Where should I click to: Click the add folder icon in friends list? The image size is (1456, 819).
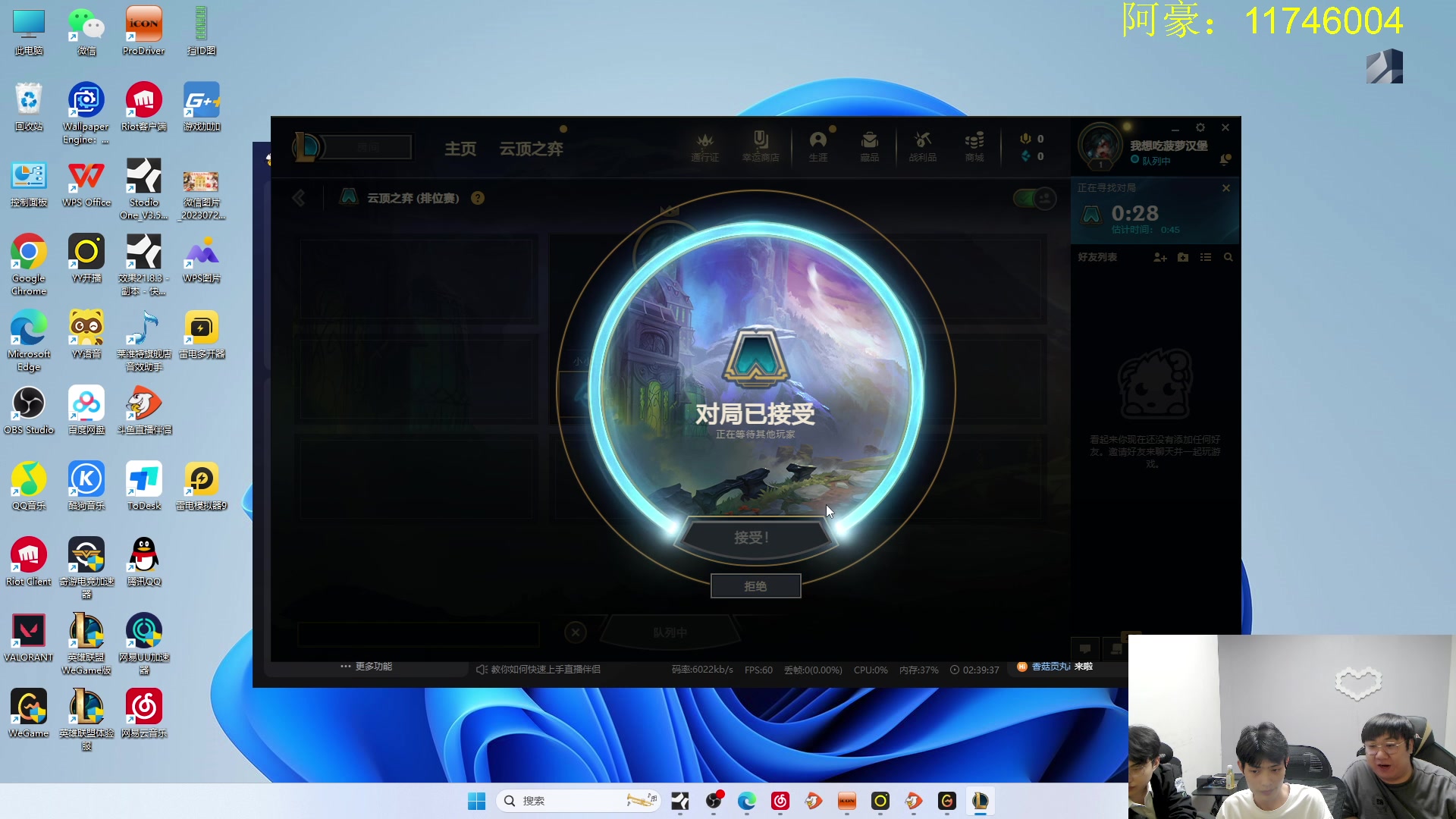pyautogui.click(x=1183, y=258)
